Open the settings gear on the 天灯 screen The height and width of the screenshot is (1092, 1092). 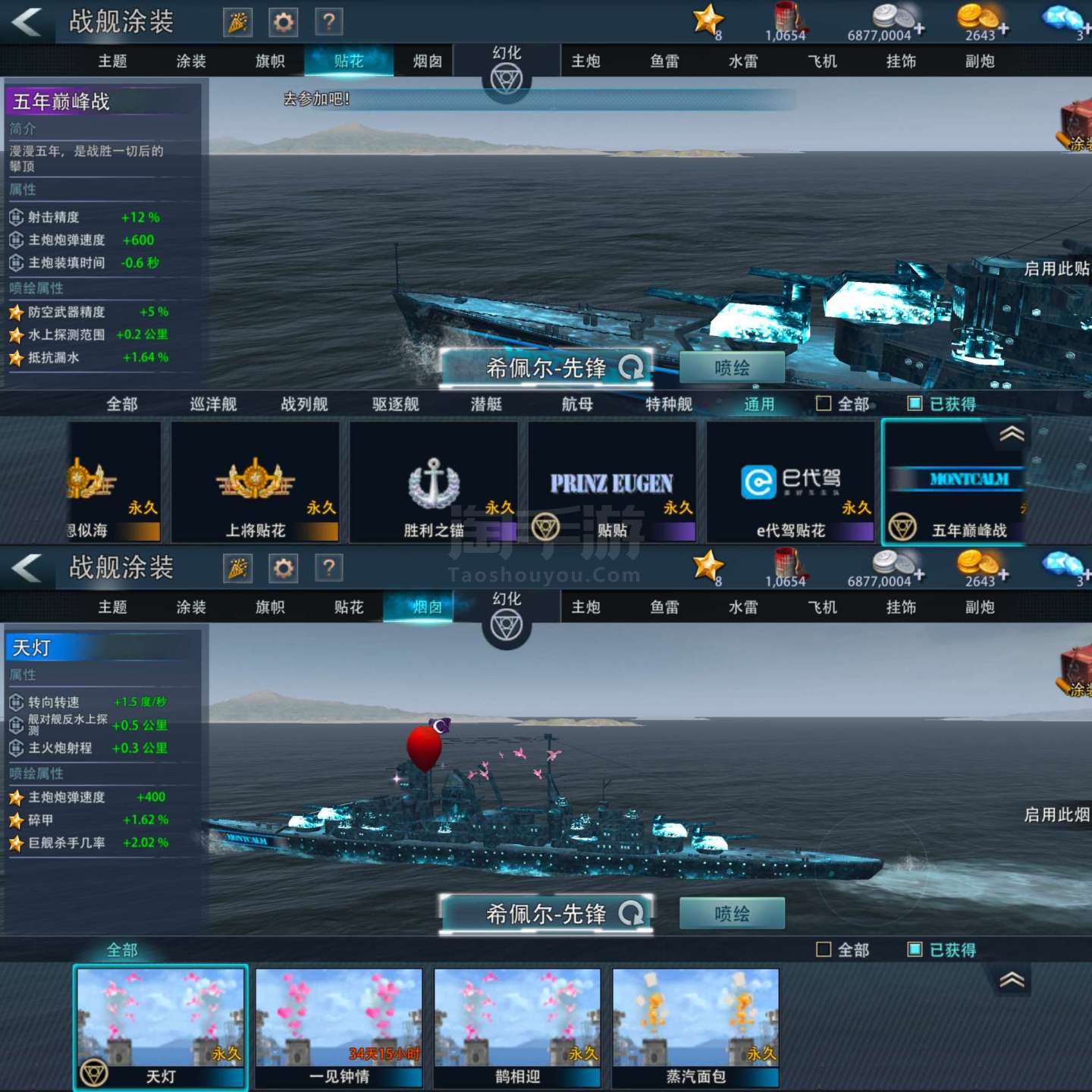284,568
